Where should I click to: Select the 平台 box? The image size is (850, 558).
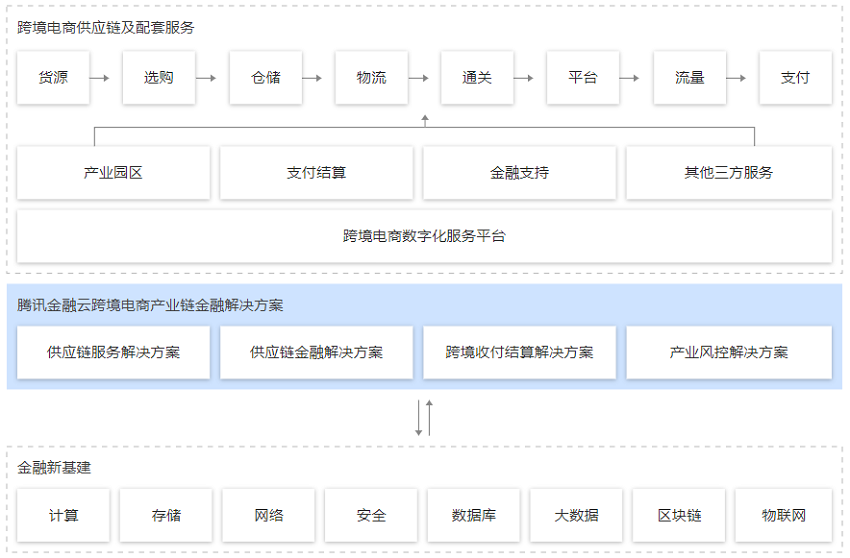coord(583,78)
